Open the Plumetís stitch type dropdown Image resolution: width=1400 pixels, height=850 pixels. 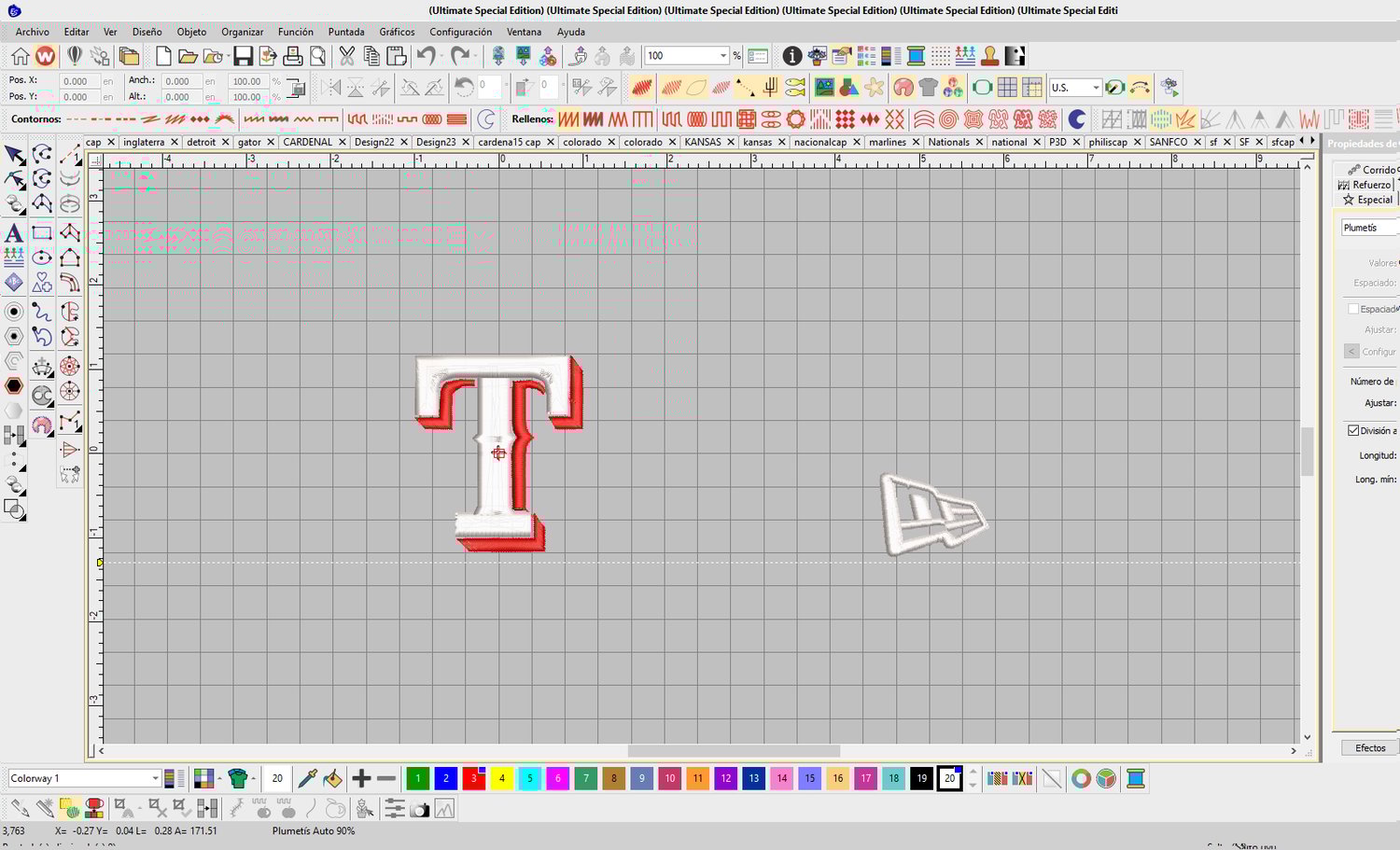tap(1370, 228)
